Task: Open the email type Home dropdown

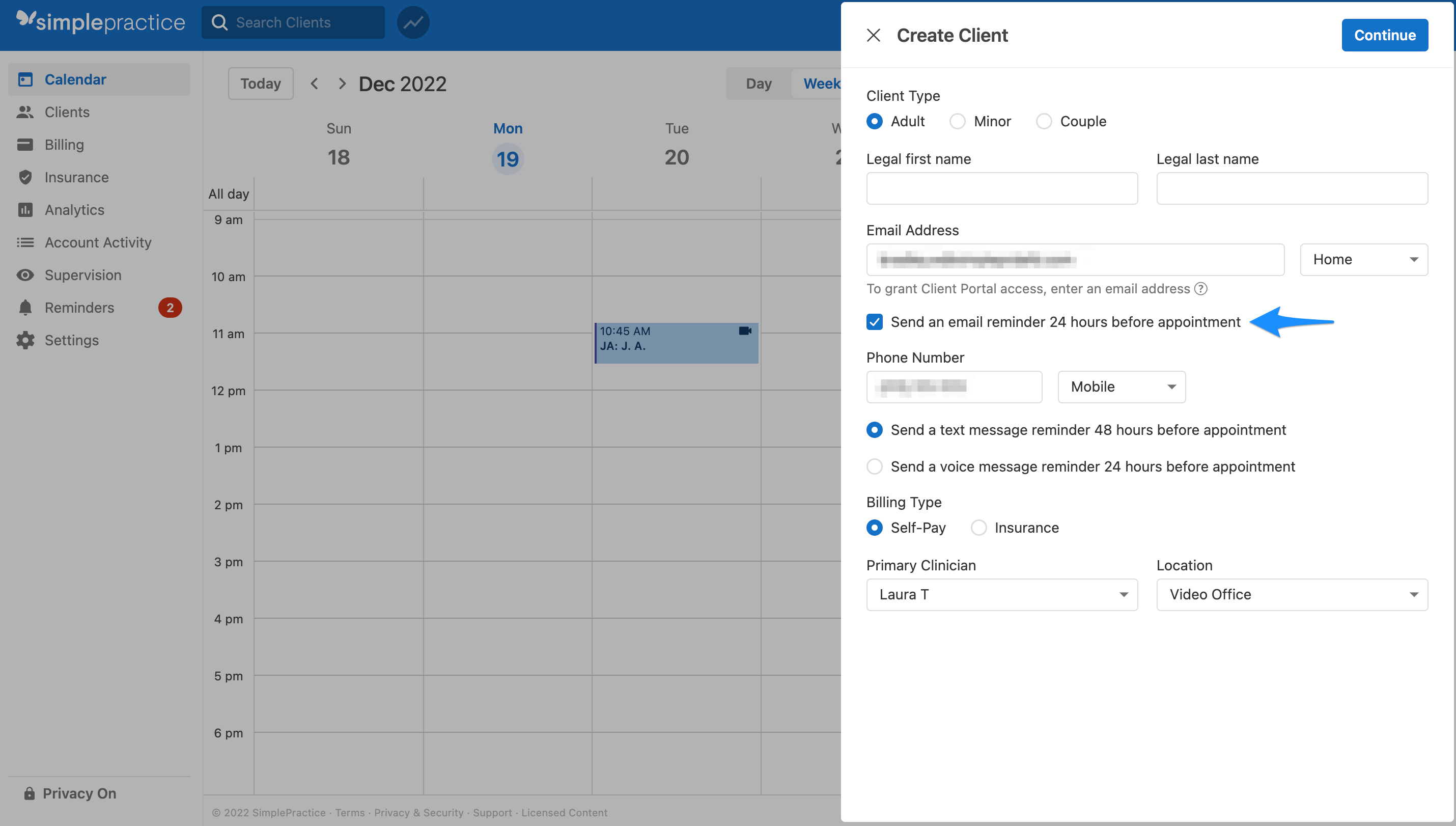Action: point(1363,259)
